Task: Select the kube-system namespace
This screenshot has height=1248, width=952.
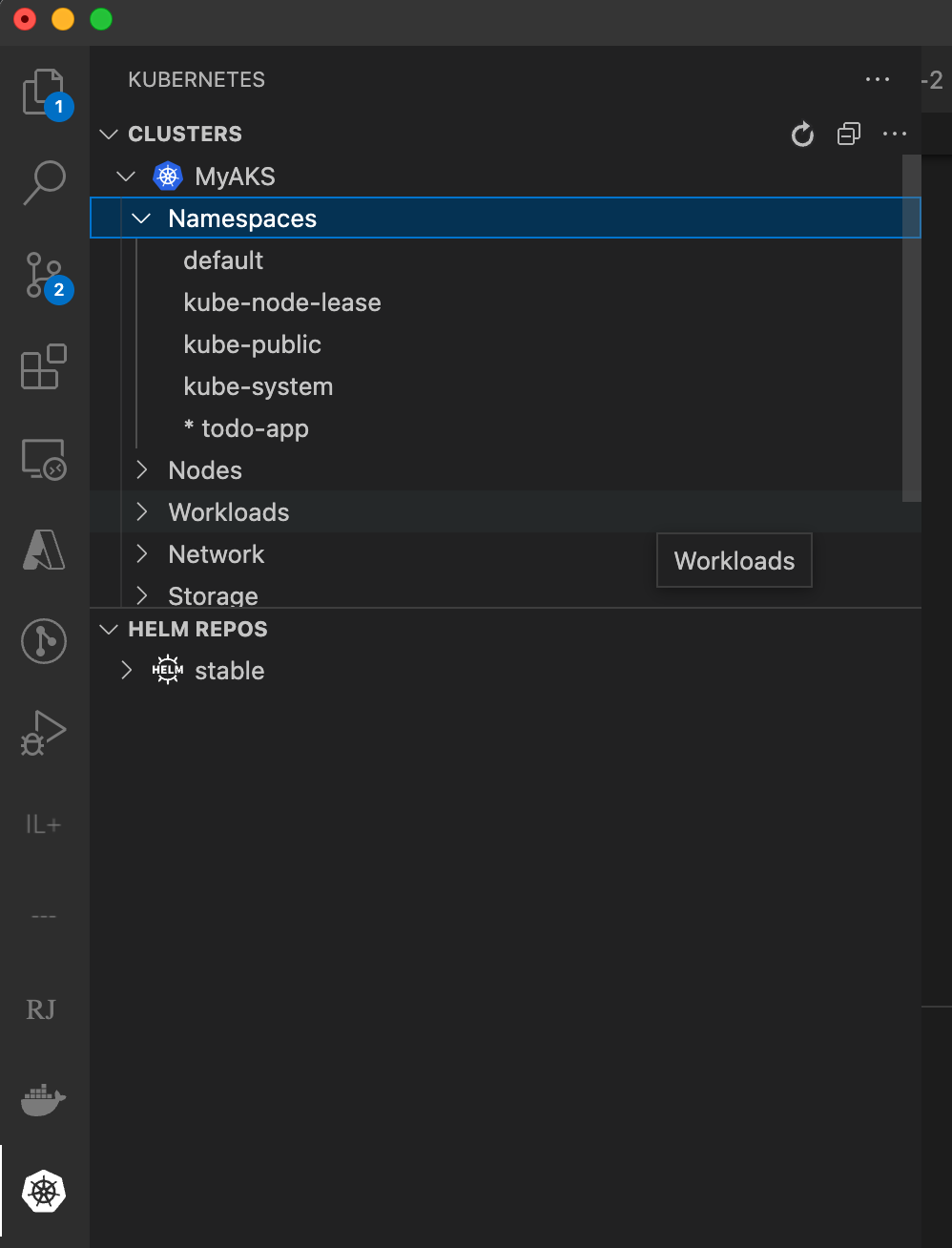Action: 258,386
